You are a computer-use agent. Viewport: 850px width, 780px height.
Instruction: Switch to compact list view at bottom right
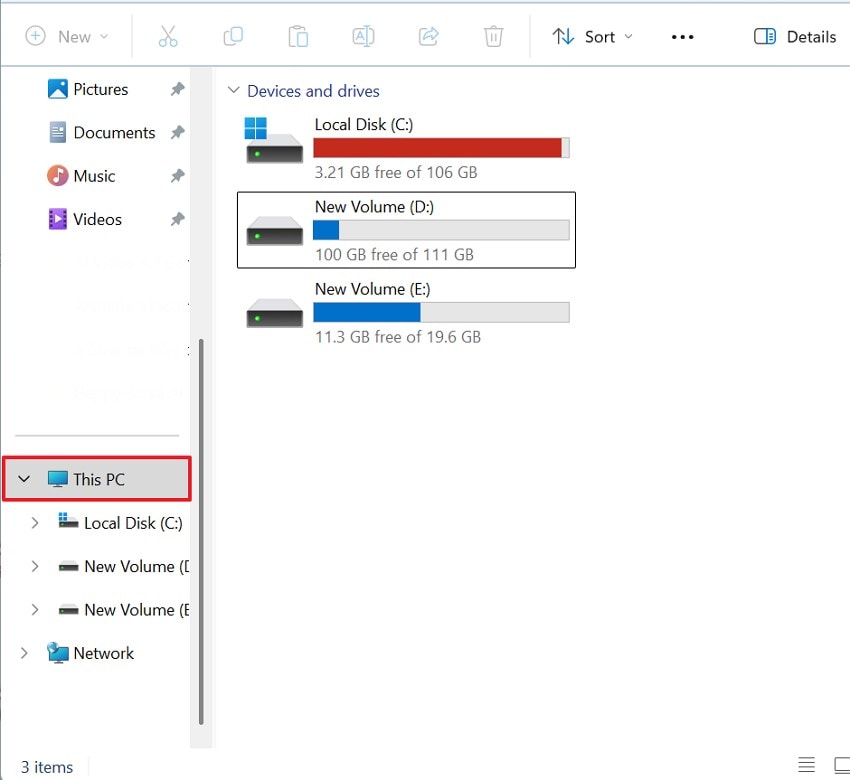(806, 765)
